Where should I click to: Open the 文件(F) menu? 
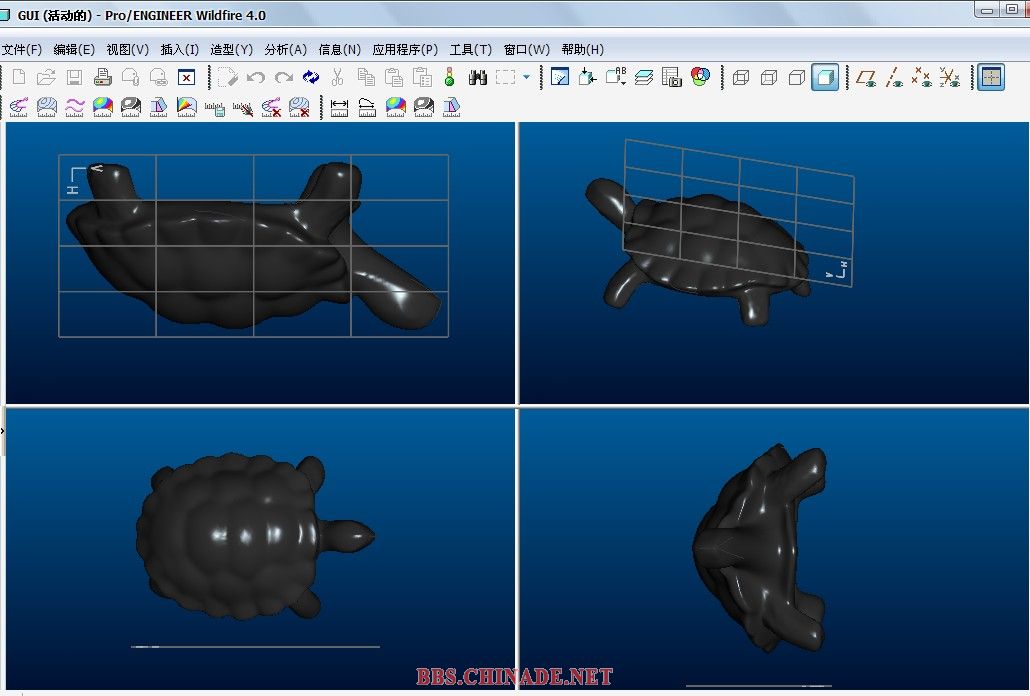(22, 50)
